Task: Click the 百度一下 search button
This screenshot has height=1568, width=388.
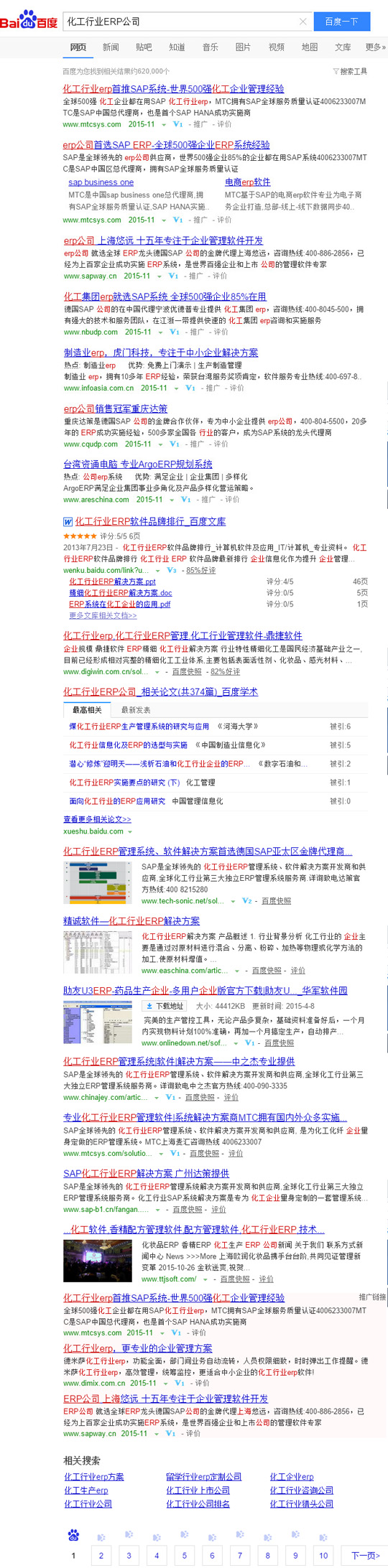Action: tap(341, 22)
